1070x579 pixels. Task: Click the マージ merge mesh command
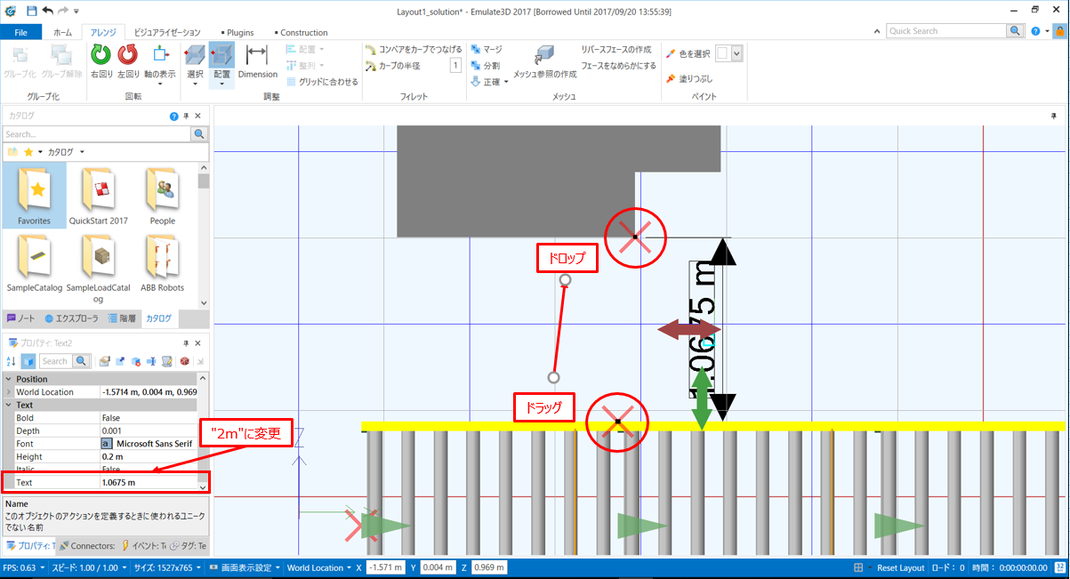click(x=487, y=49)
